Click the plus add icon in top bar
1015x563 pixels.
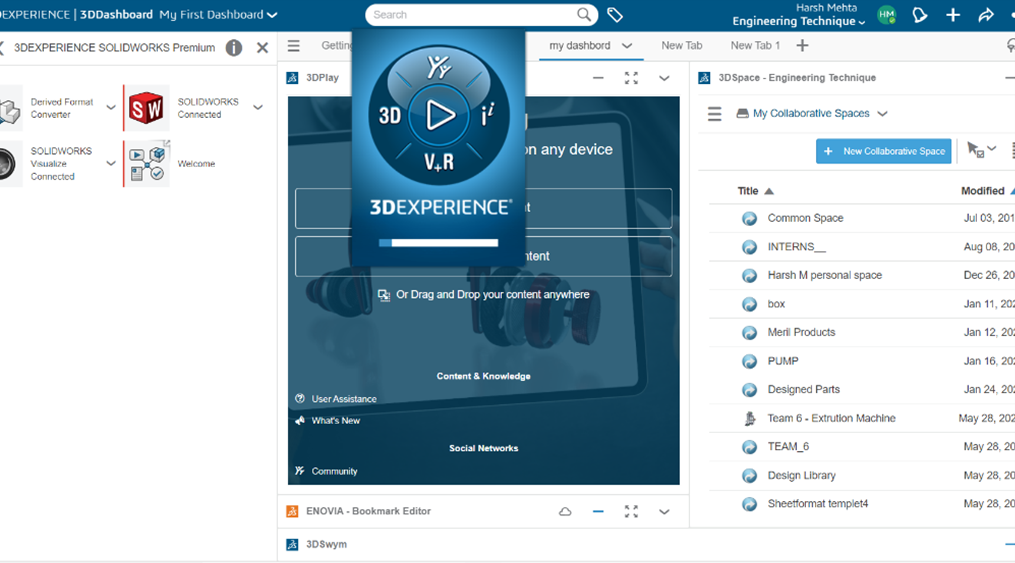(x=953, y=15)
